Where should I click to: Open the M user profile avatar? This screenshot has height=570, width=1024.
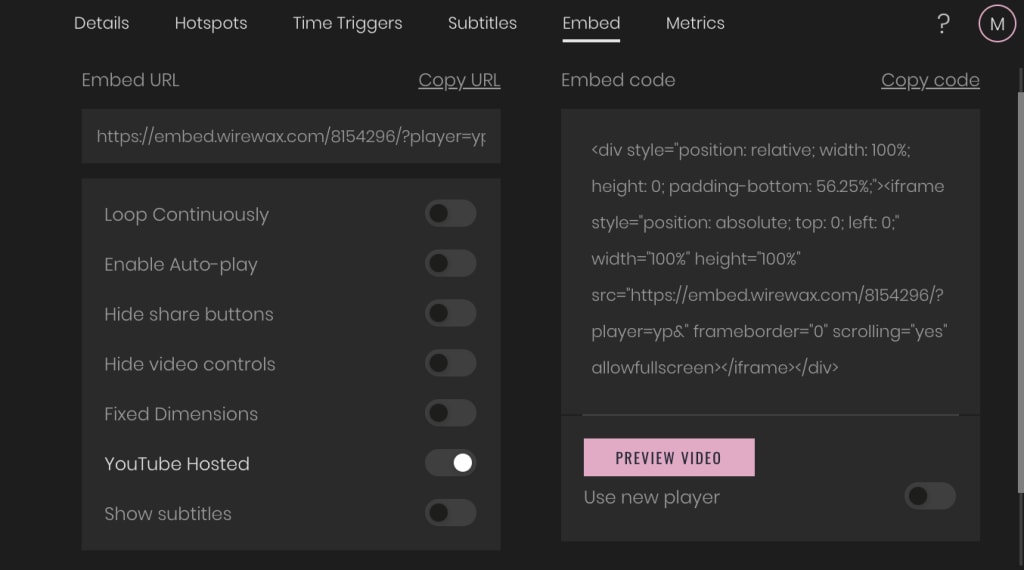(x=997, y=24)
